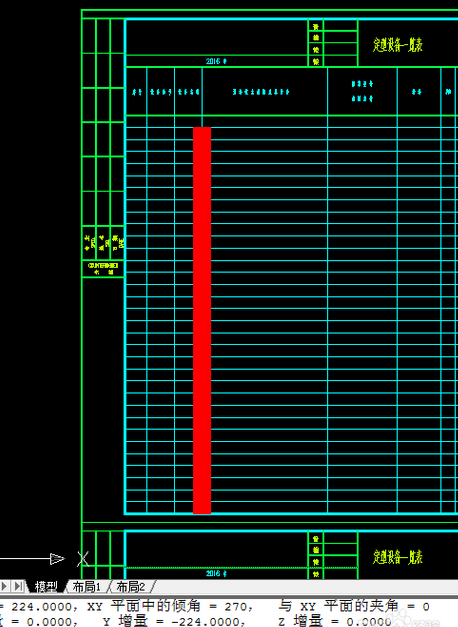Click the upper '2016' date text
458x627 pixels.
[x=216, y=61]
